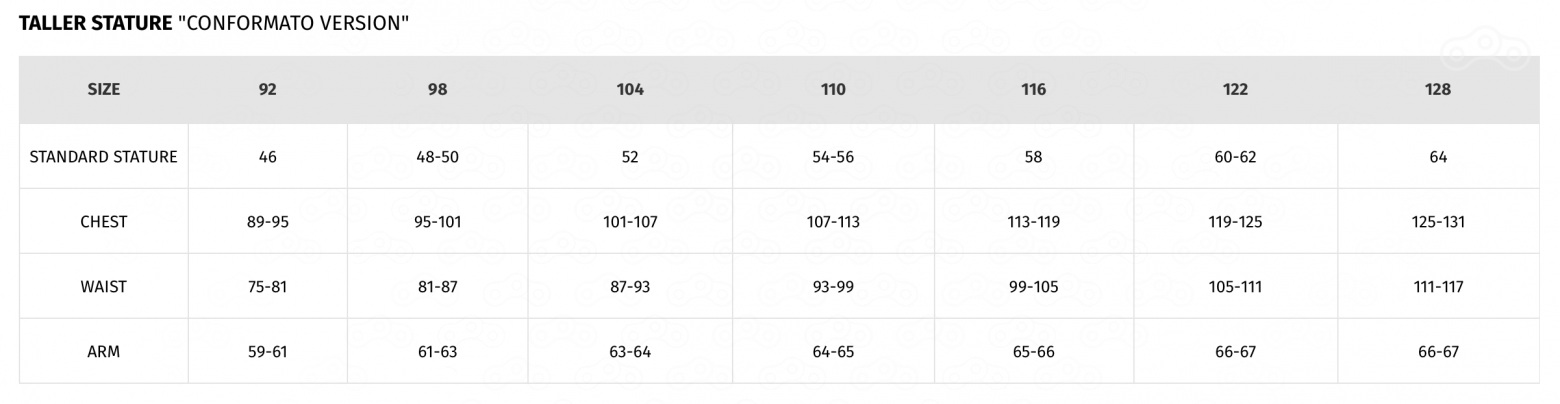Viewport: 1560px width, 404px height.
Task: Click the size 104 column header
Action: pyautogui.click(x=630, y=90)
